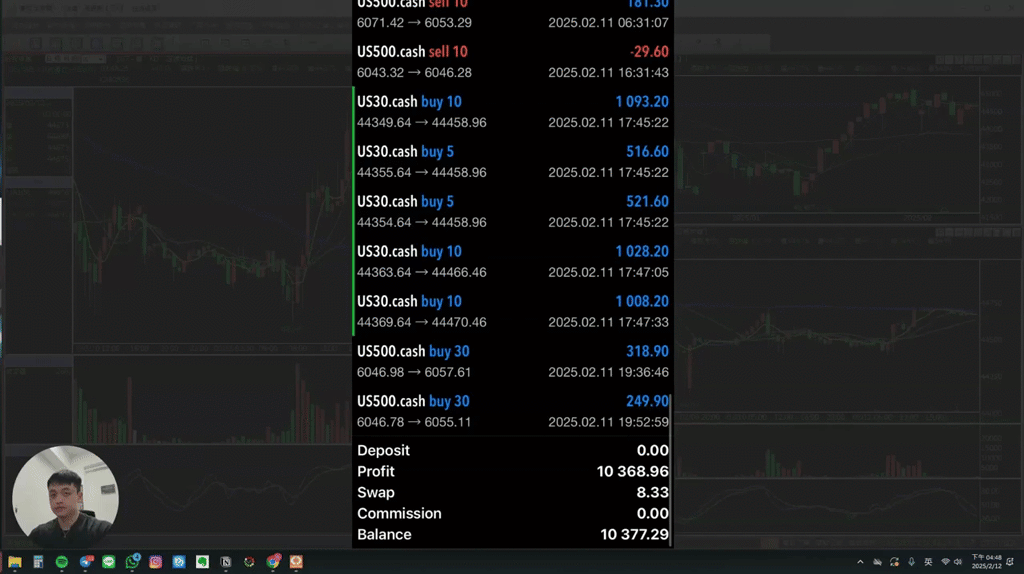
Task: Open Notion from the taskbar
Action: click(x=226, y=562)
